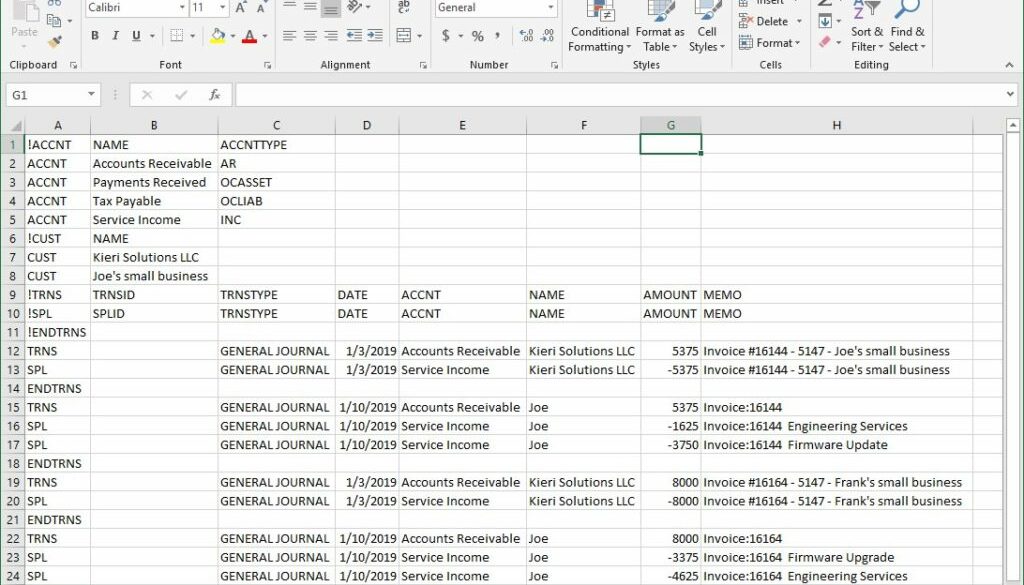This screenshot has height=585, width=1024.
Task: Toggle Align Right for the cell
Action: coord(331,35)
